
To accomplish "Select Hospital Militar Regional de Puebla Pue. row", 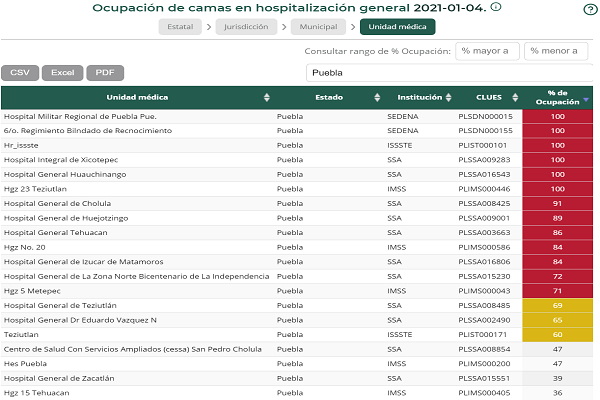I will [297, 116].
